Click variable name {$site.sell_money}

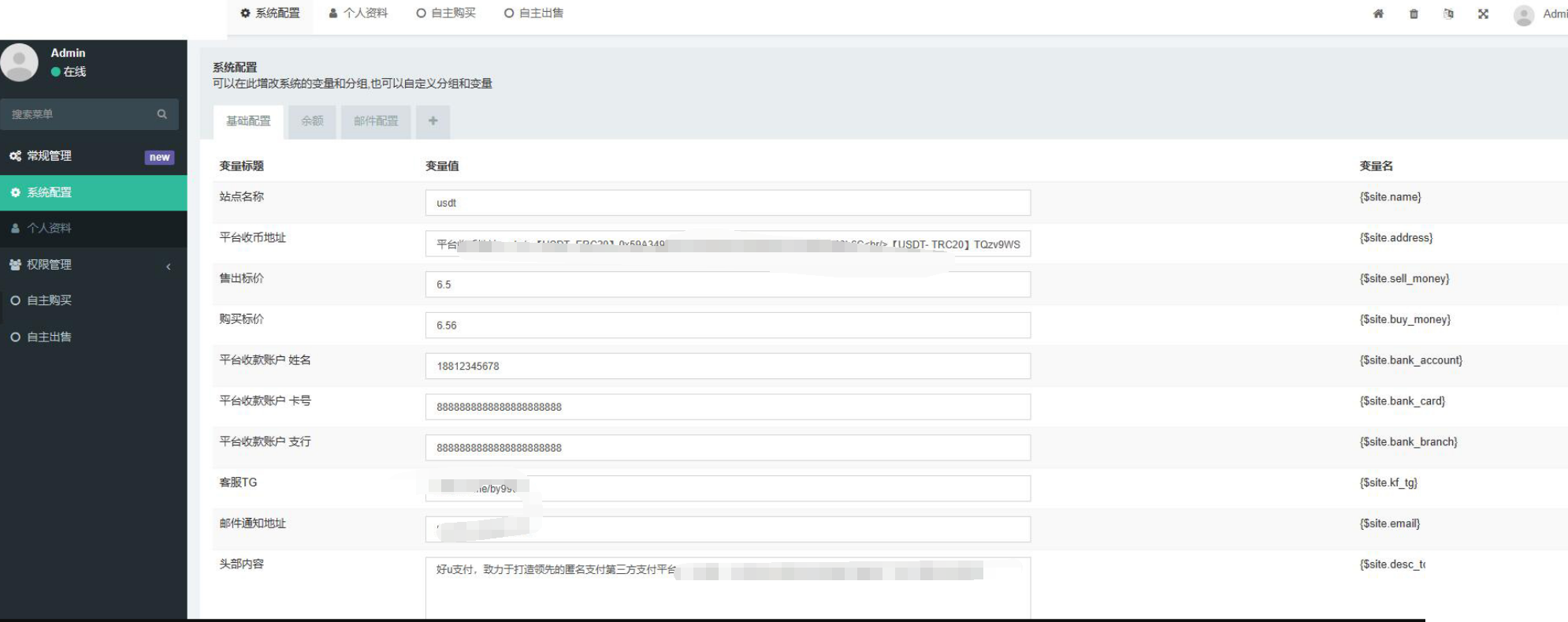coord(1404,279)
